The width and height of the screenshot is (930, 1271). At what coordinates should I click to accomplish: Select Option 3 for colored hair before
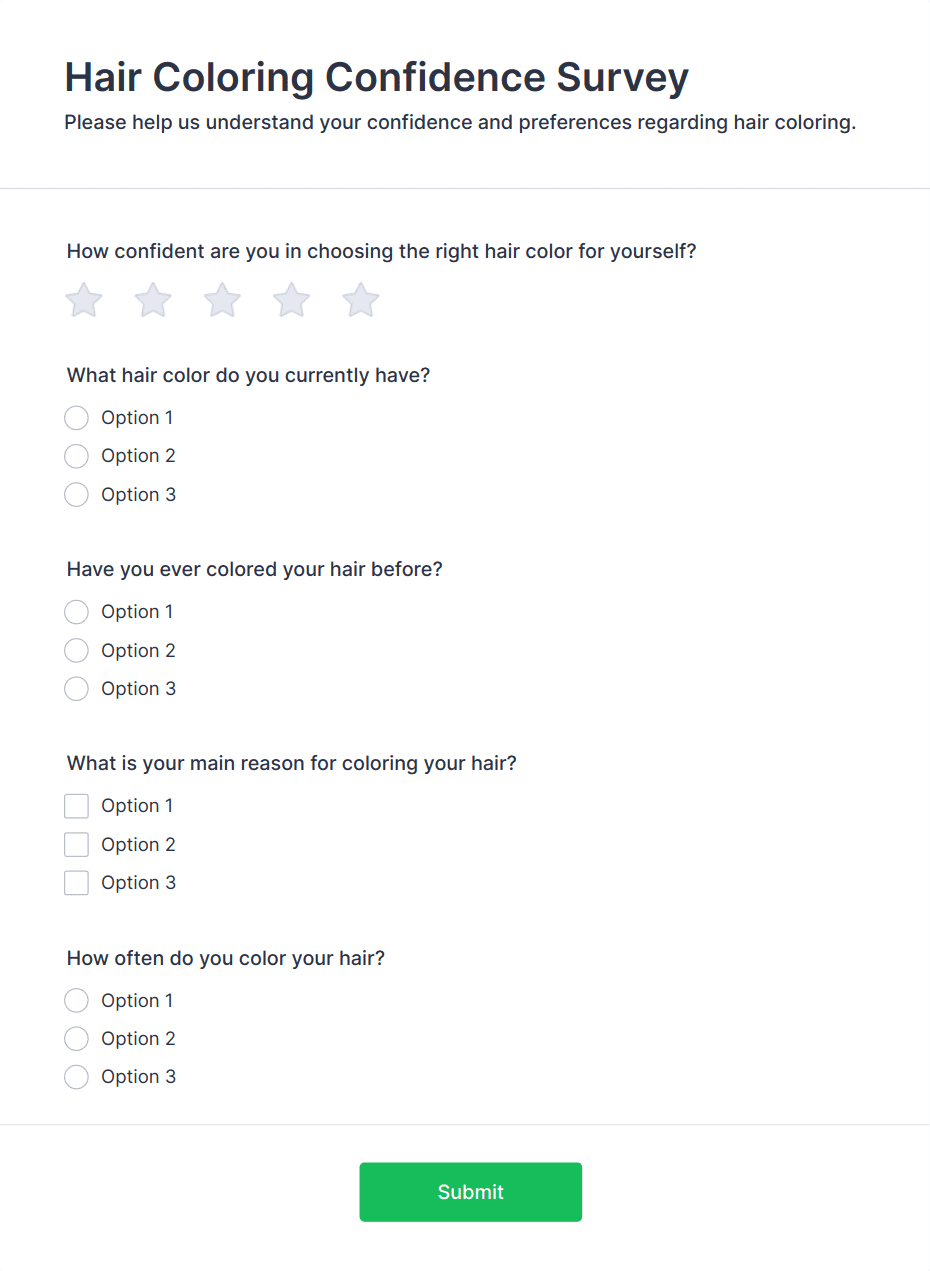tap(76, 688)
